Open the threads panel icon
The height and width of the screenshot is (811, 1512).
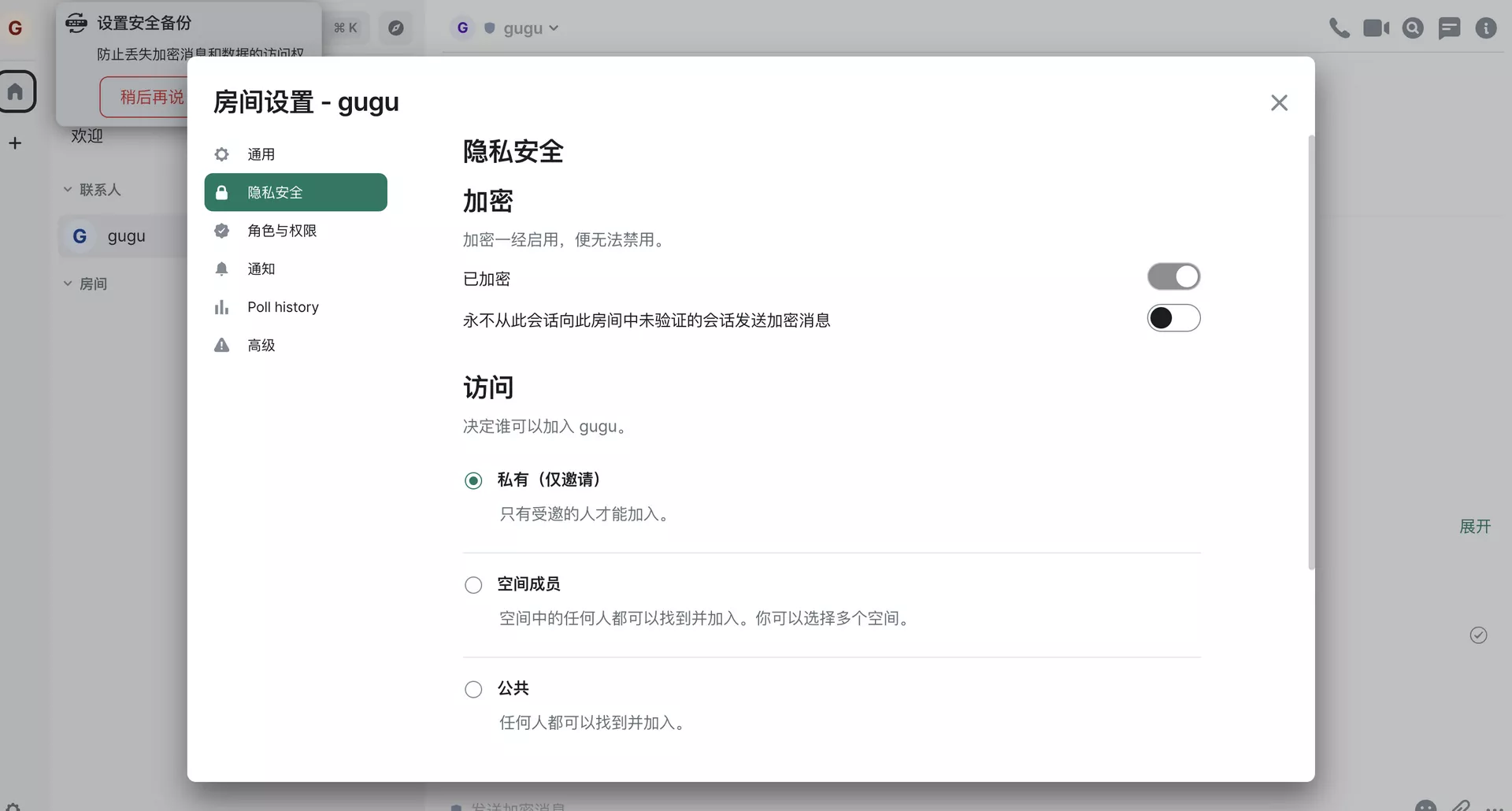pyautogui.click(x=1449, y=28)
